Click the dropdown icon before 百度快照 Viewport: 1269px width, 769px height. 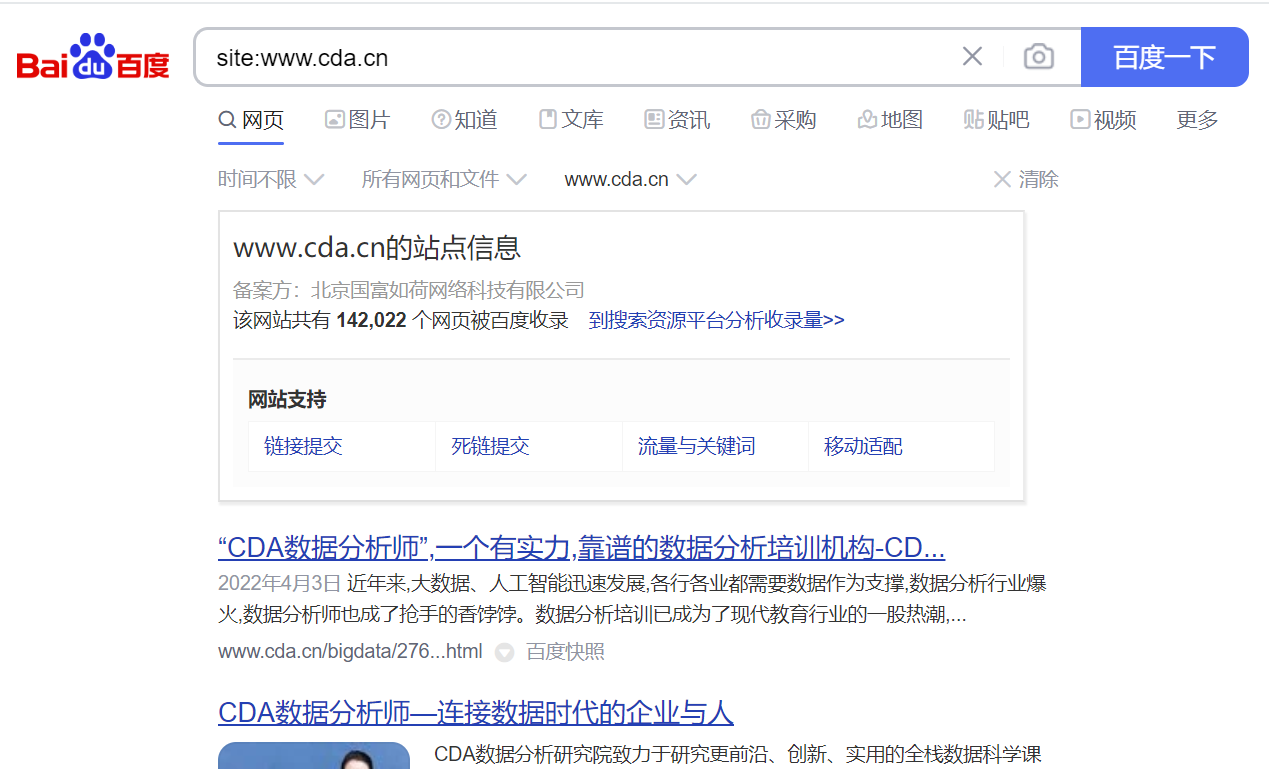point(505,652)
